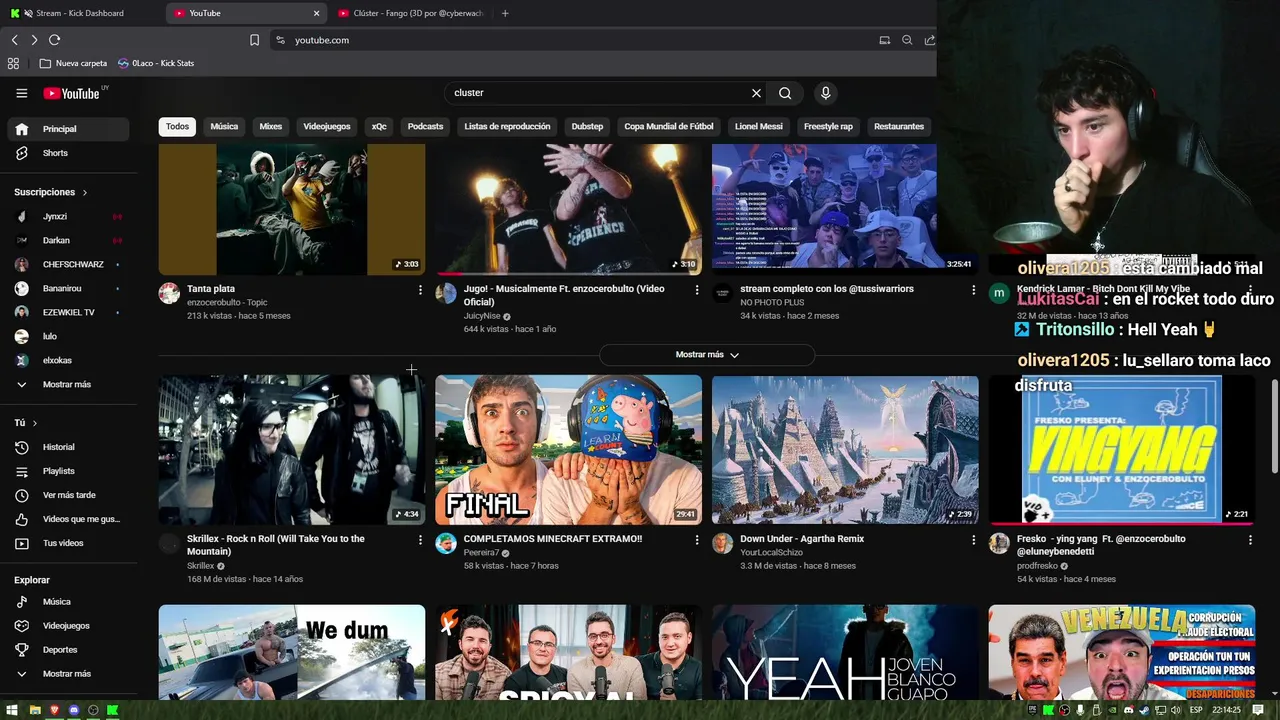
Task: Run the search with magnifier button
Action: pos(785,93)
